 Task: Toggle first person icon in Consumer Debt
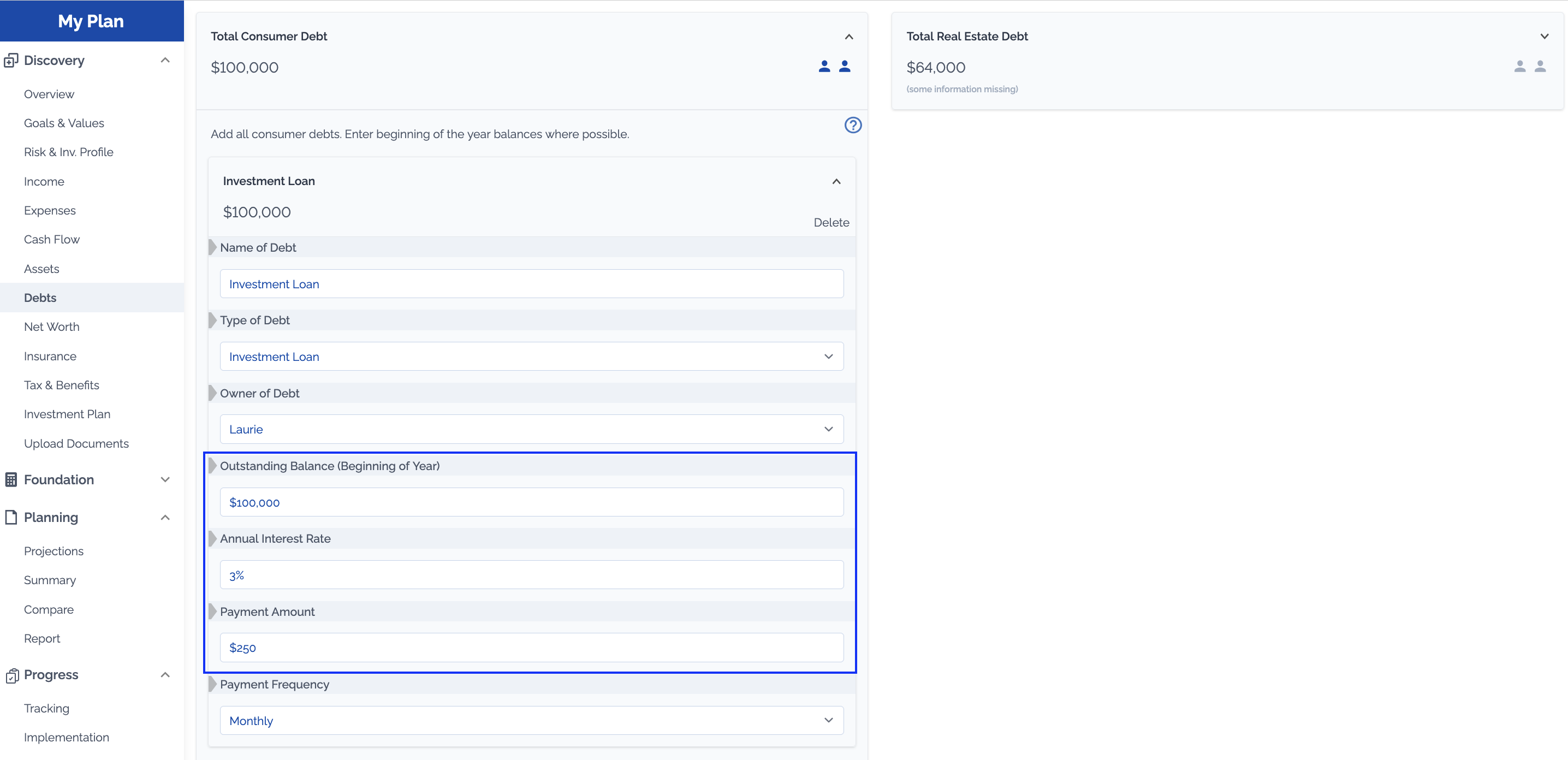point(824,66)
